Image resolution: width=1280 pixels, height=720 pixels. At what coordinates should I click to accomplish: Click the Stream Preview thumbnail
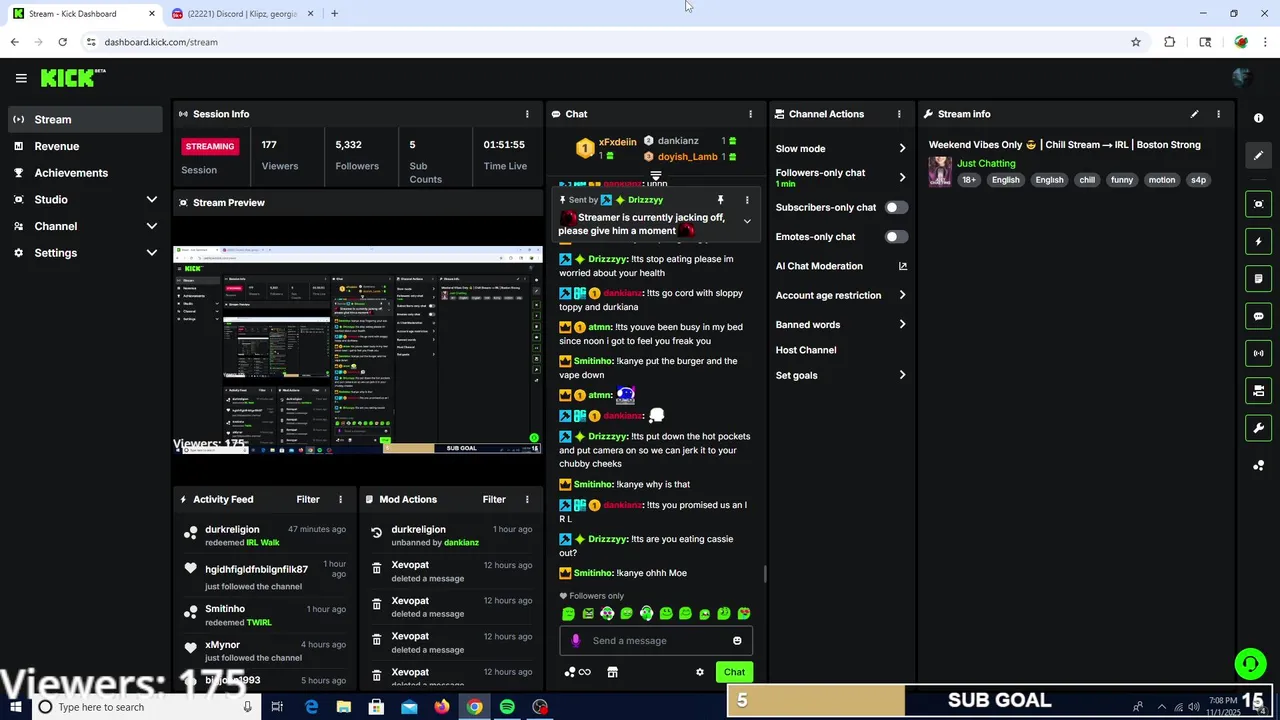pos(358,349)
